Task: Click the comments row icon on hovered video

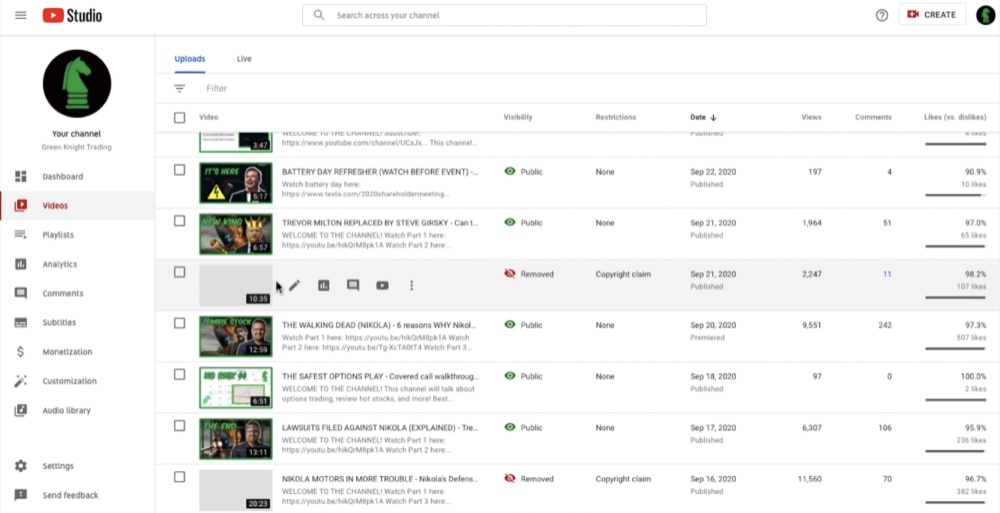Action: (353, 286)
